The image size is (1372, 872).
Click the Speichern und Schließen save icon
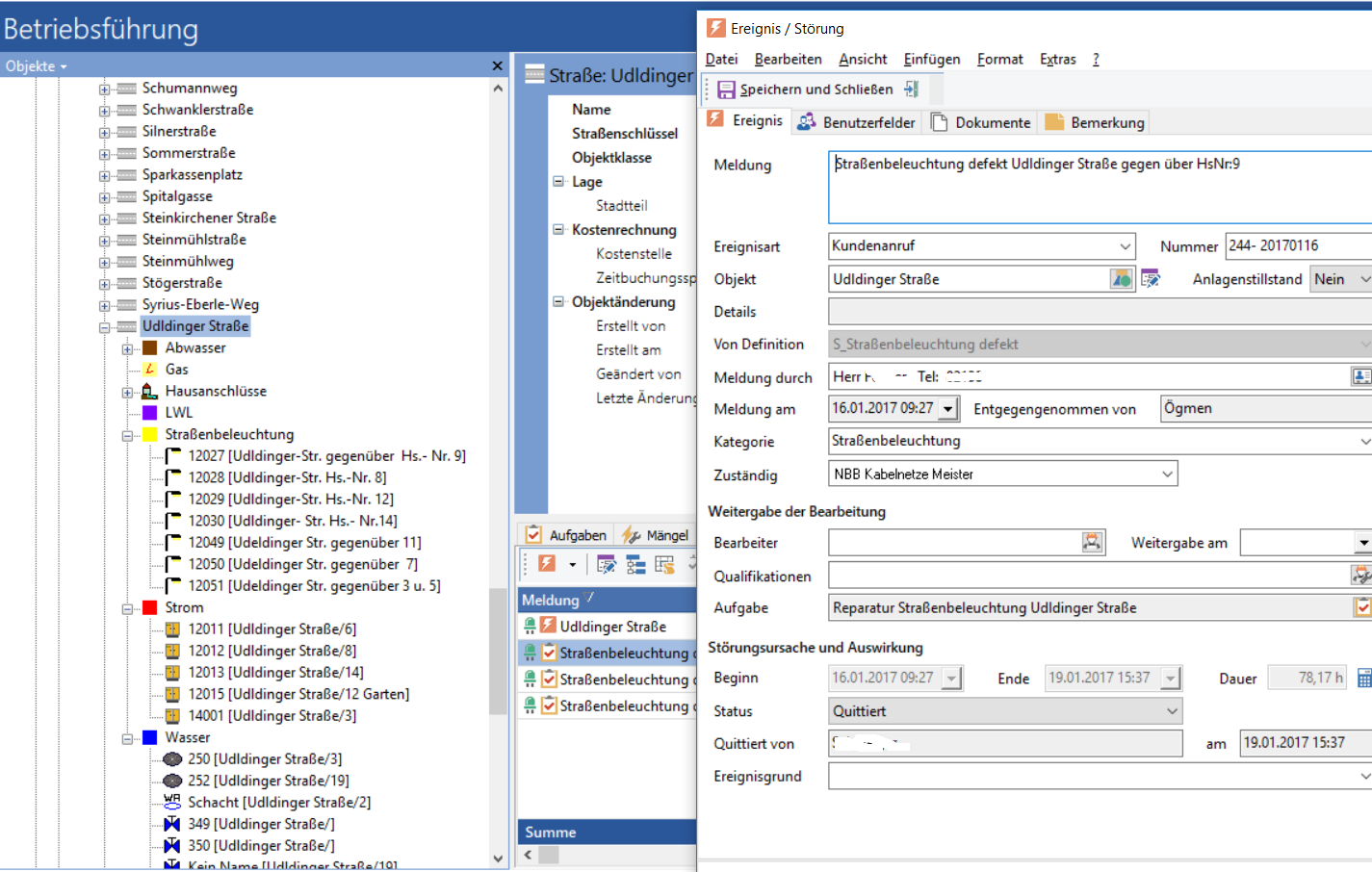[726, 90]
